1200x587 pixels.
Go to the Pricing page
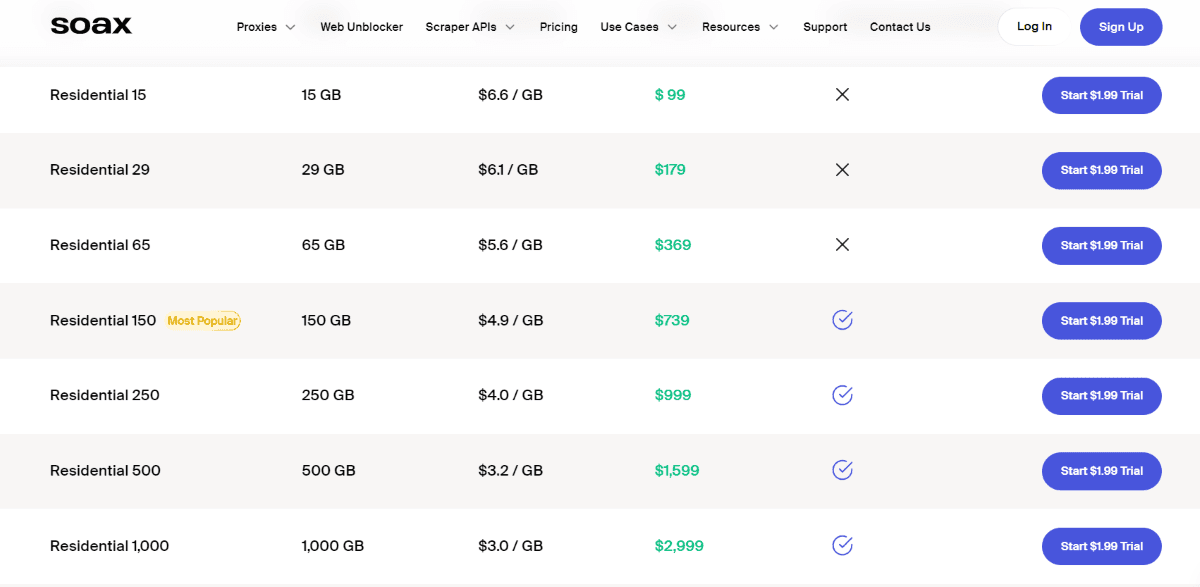[558, 27]
